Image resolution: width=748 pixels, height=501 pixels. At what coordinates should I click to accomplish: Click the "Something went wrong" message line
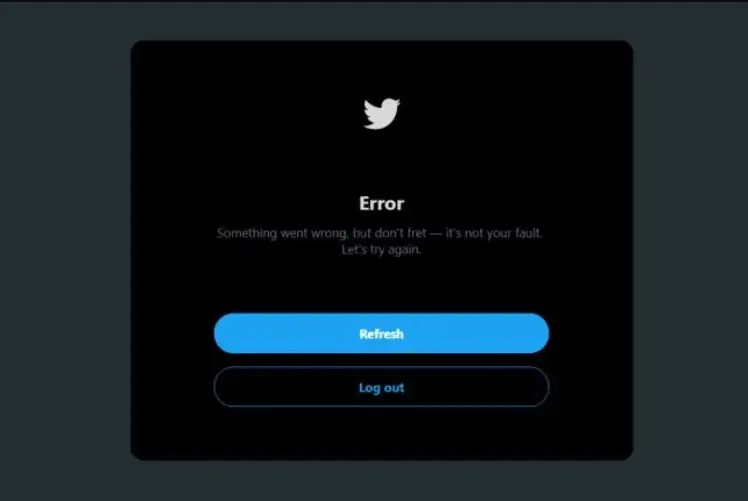[379, 233]
